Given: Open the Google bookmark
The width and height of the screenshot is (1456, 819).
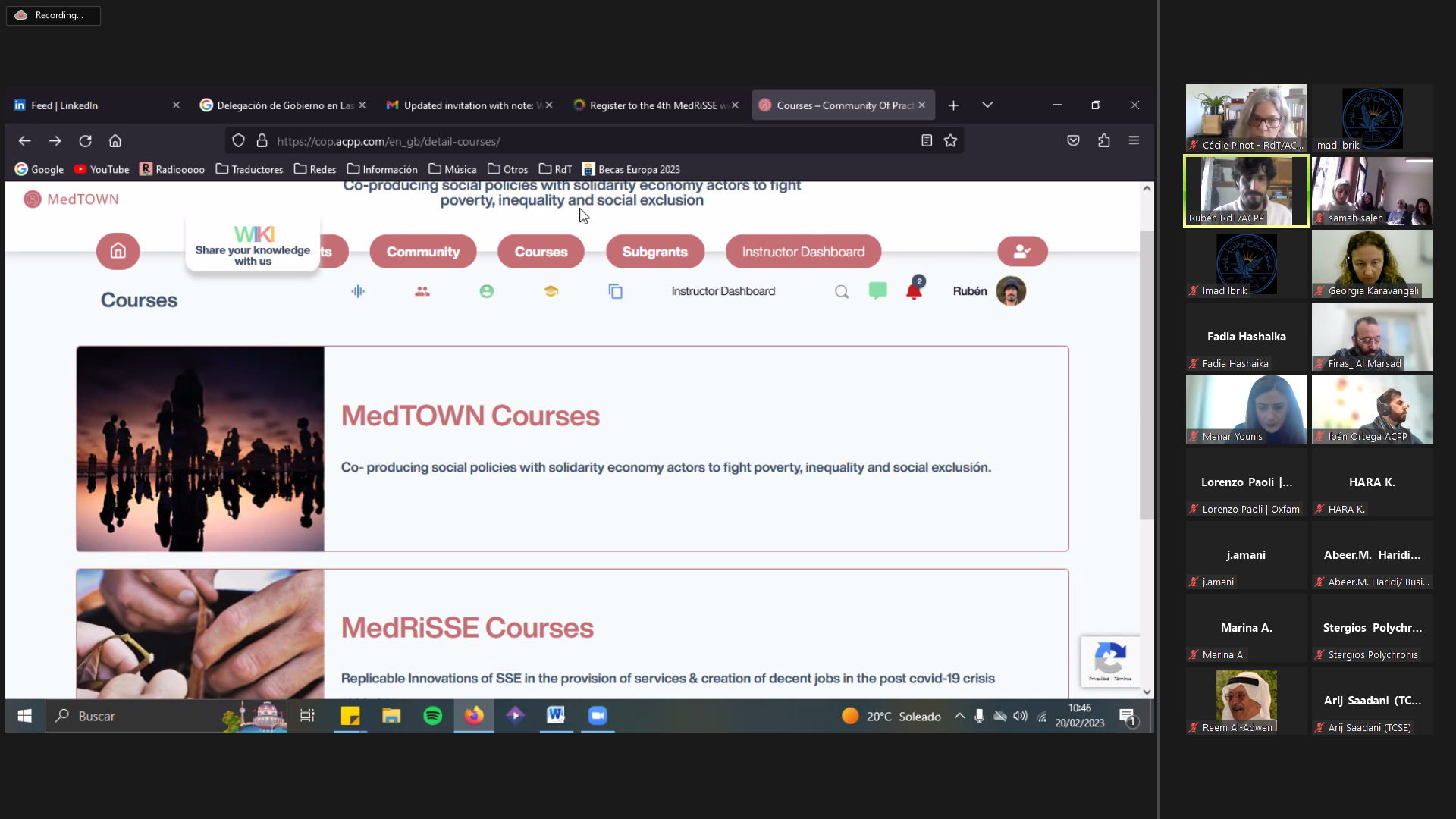Looking at the screenshot, I should [x=39, y=169].
